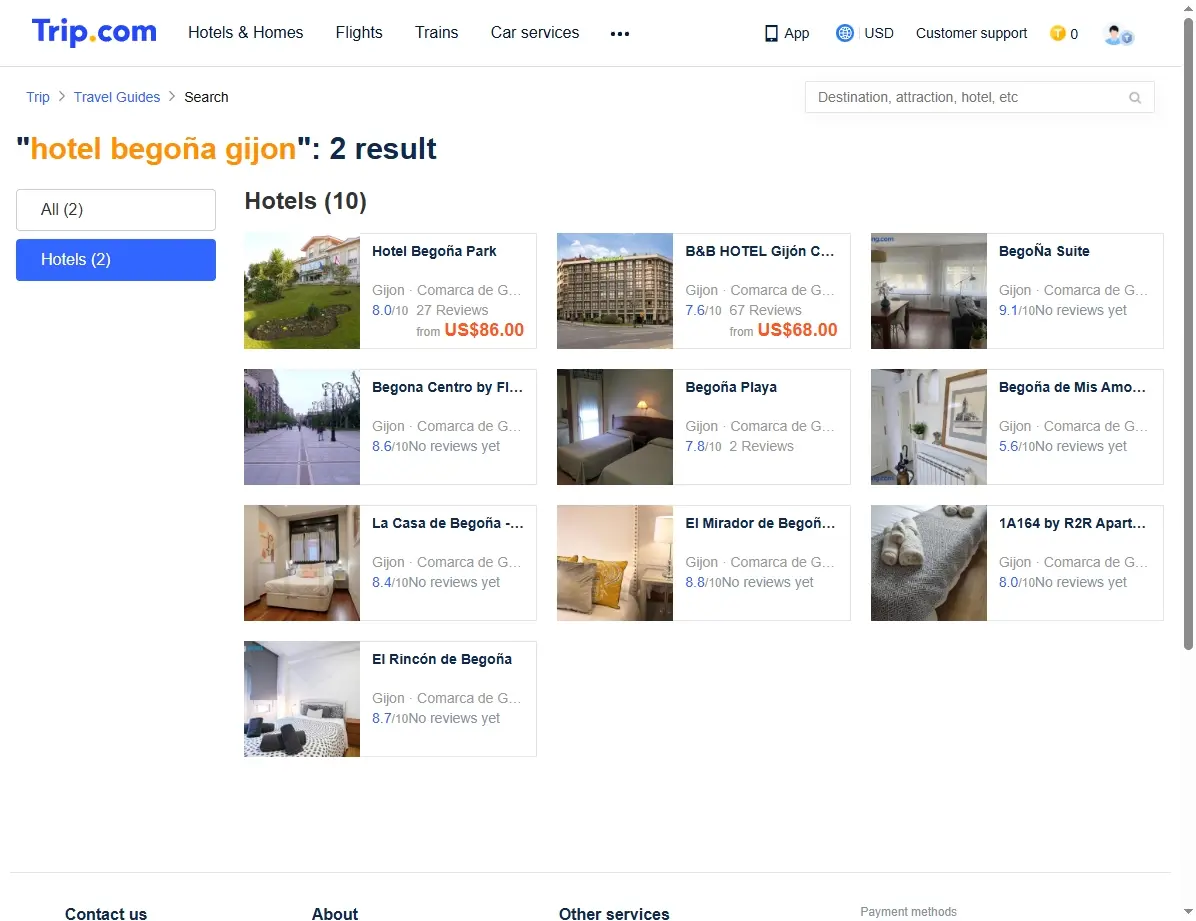Open the App phone icon
The width and height of the screenshot is (1196, 921).
point(771,34)
